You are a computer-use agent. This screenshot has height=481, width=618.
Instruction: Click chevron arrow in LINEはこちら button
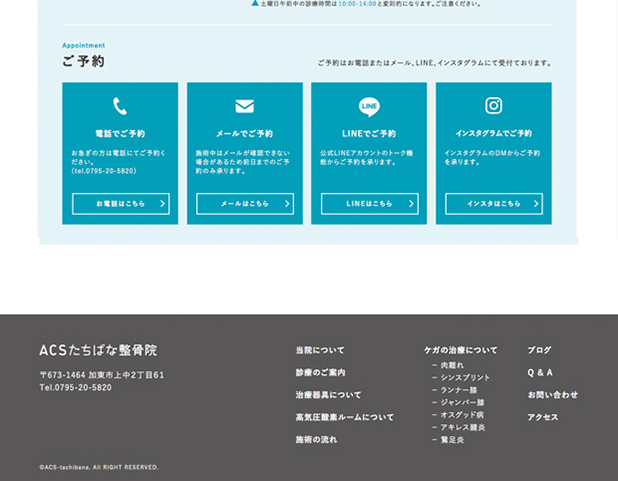coord(411,204)
